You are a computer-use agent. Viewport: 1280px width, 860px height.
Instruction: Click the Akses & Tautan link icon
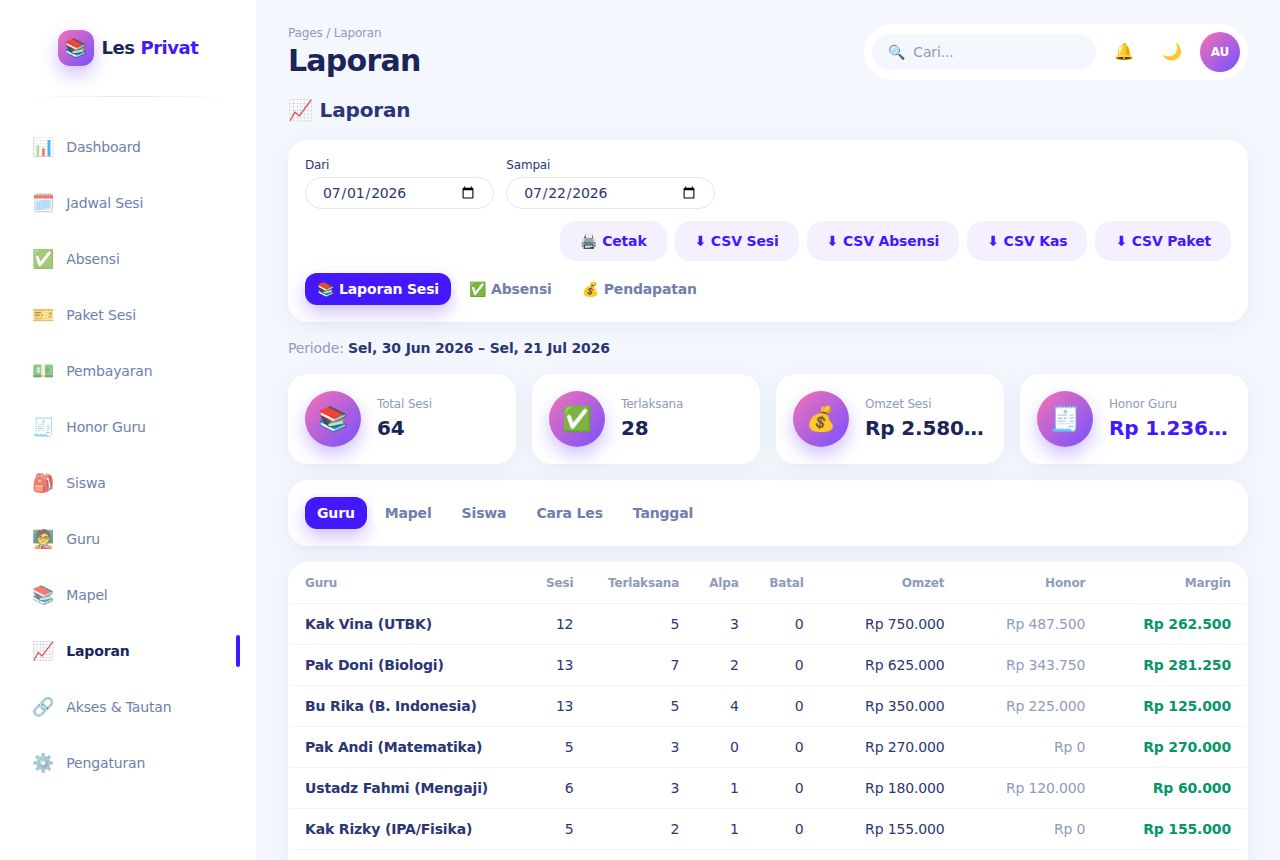point(43,707)
